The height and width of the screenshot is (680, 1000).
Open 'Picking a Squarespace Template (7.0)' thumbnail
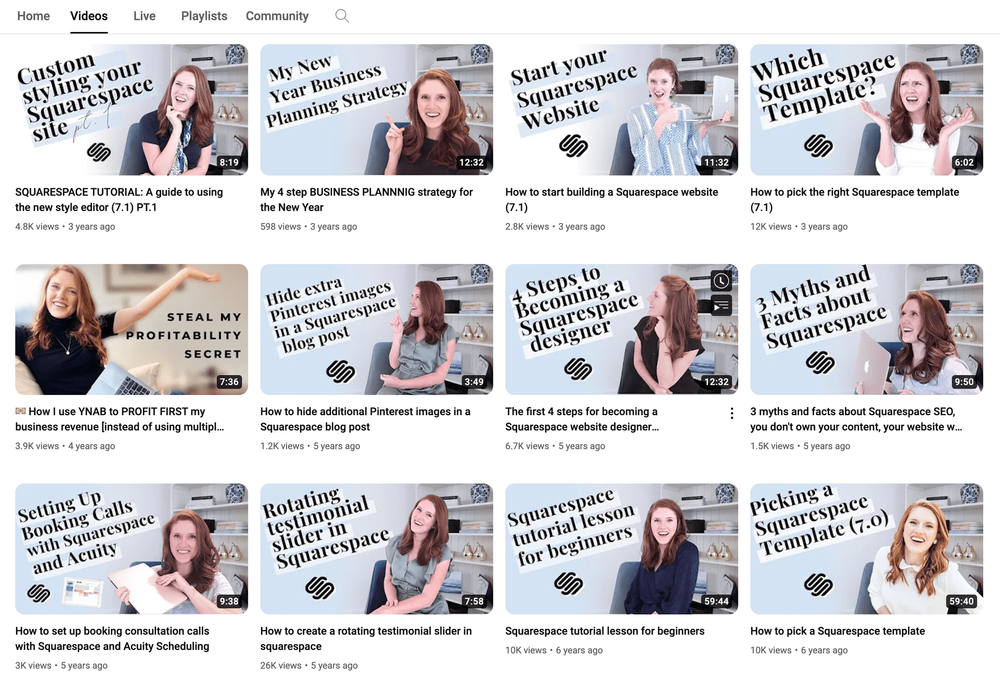866,549
